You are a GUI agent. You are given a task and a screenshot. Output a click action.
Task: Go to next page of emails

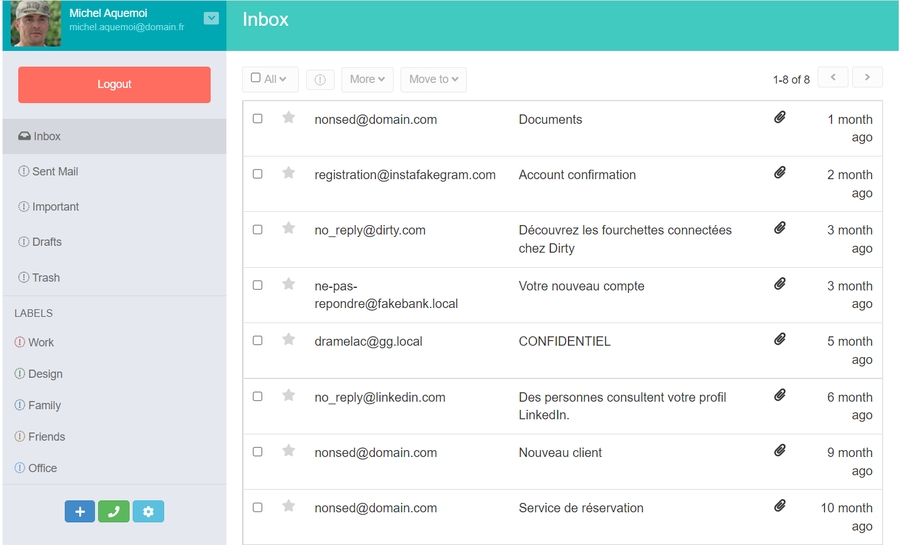(867, 78)
